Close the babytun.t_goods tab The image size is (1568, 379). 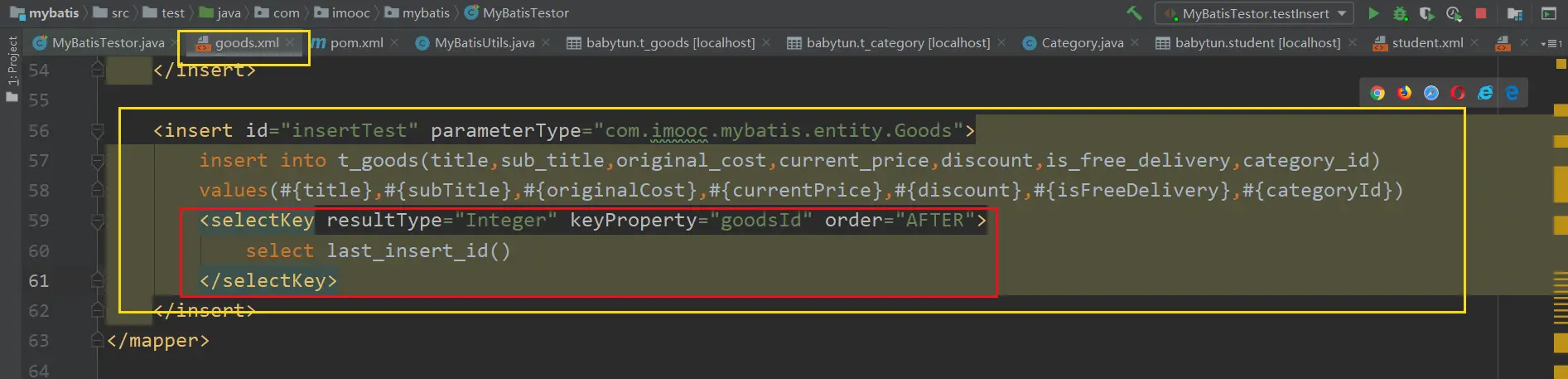(x=766, y=42)
